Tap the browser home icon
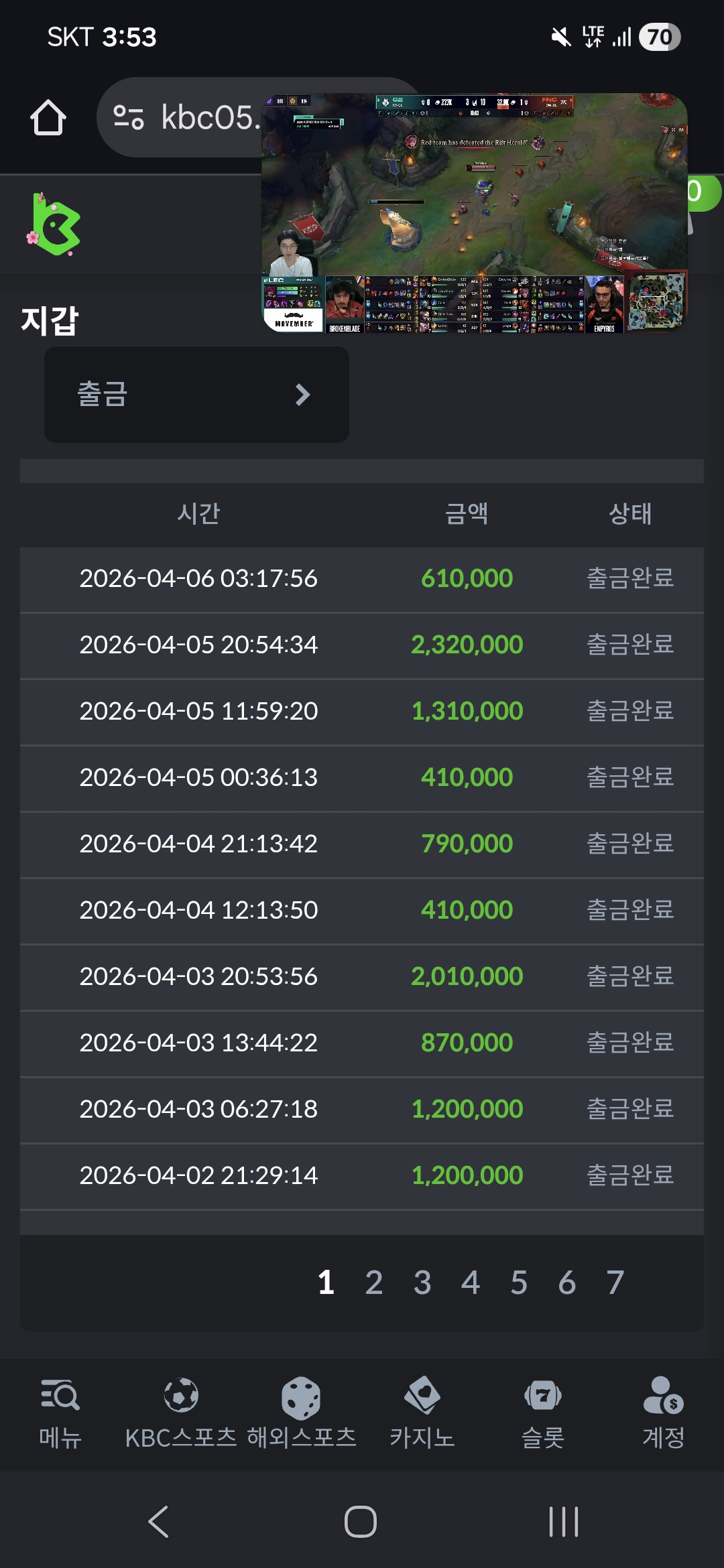The image size is (724, 1568). pos(48,118)
